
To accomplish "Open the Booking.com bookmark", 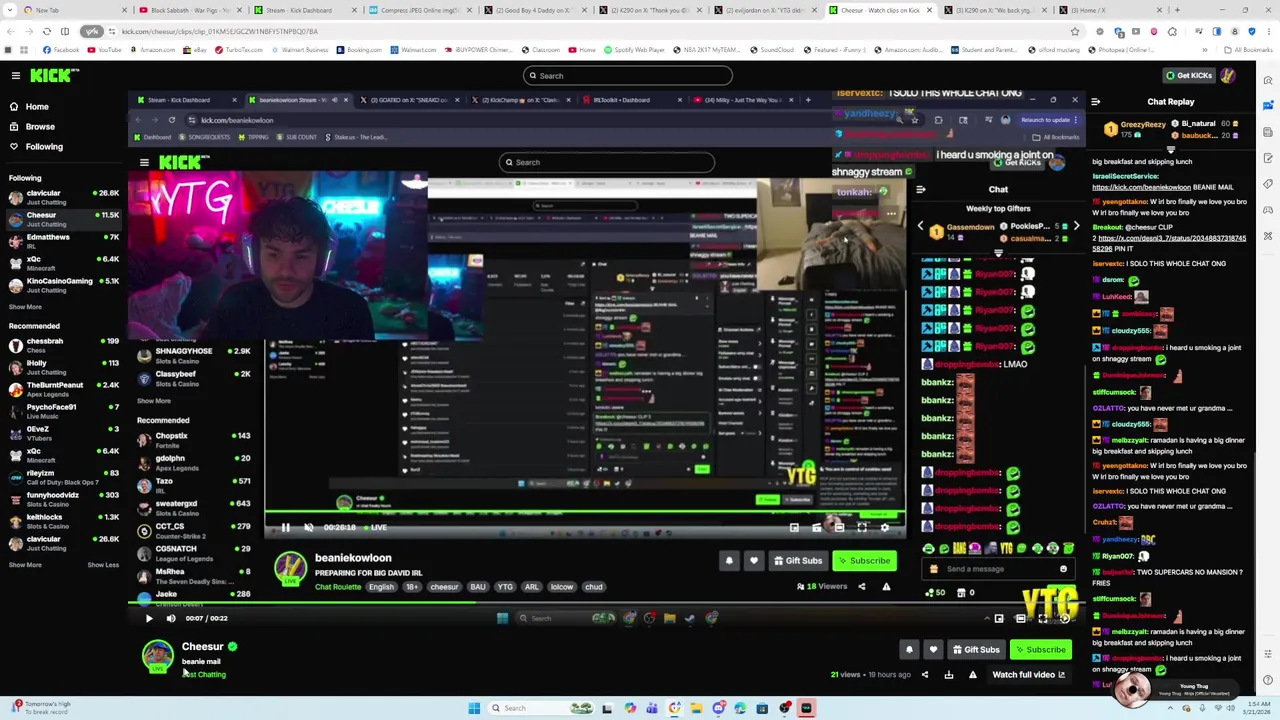I will [359, 50].
